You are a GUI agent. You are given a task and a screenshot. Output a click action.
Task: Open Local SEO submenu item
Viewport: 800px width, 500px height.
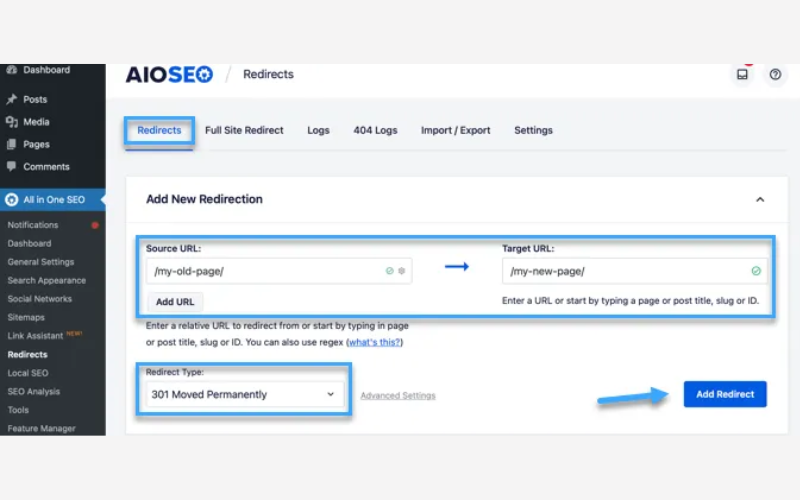(28, 373)
